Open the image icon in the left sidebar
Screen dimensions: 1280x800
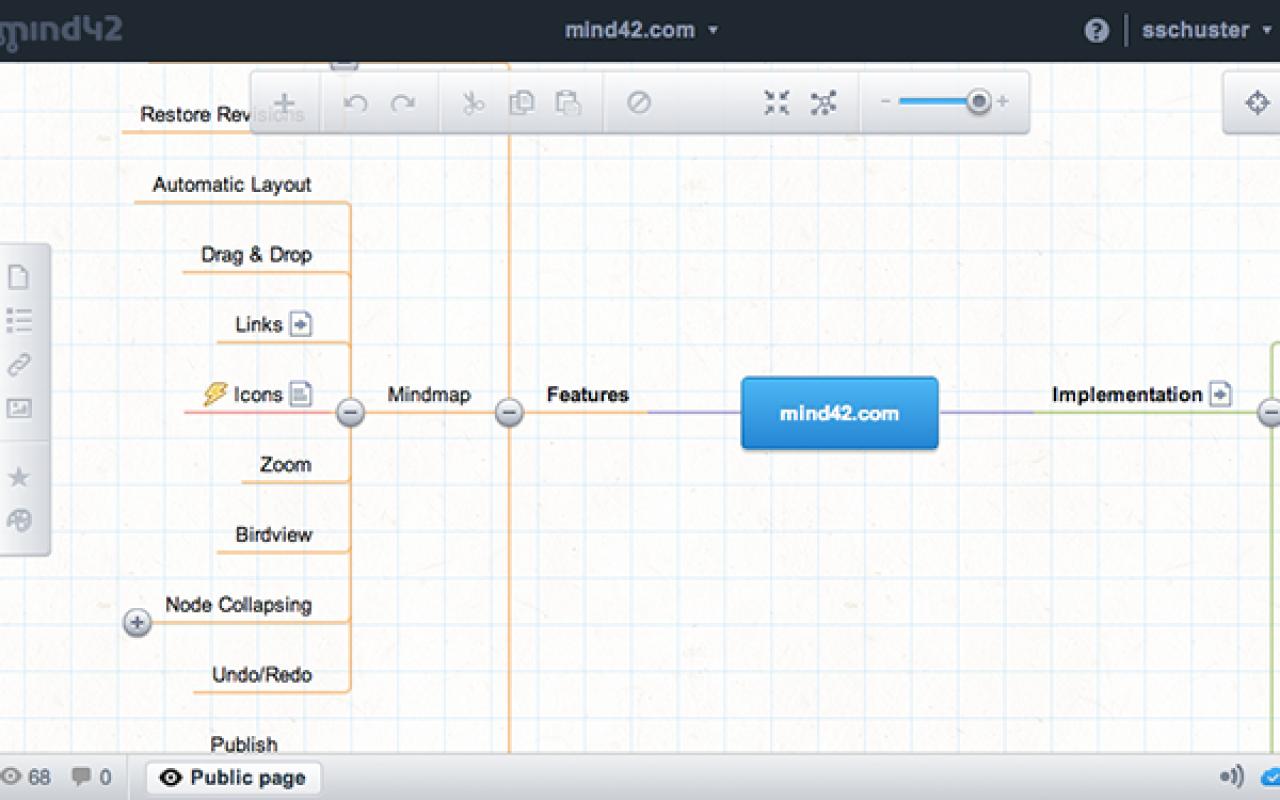(x=19, y=408)
